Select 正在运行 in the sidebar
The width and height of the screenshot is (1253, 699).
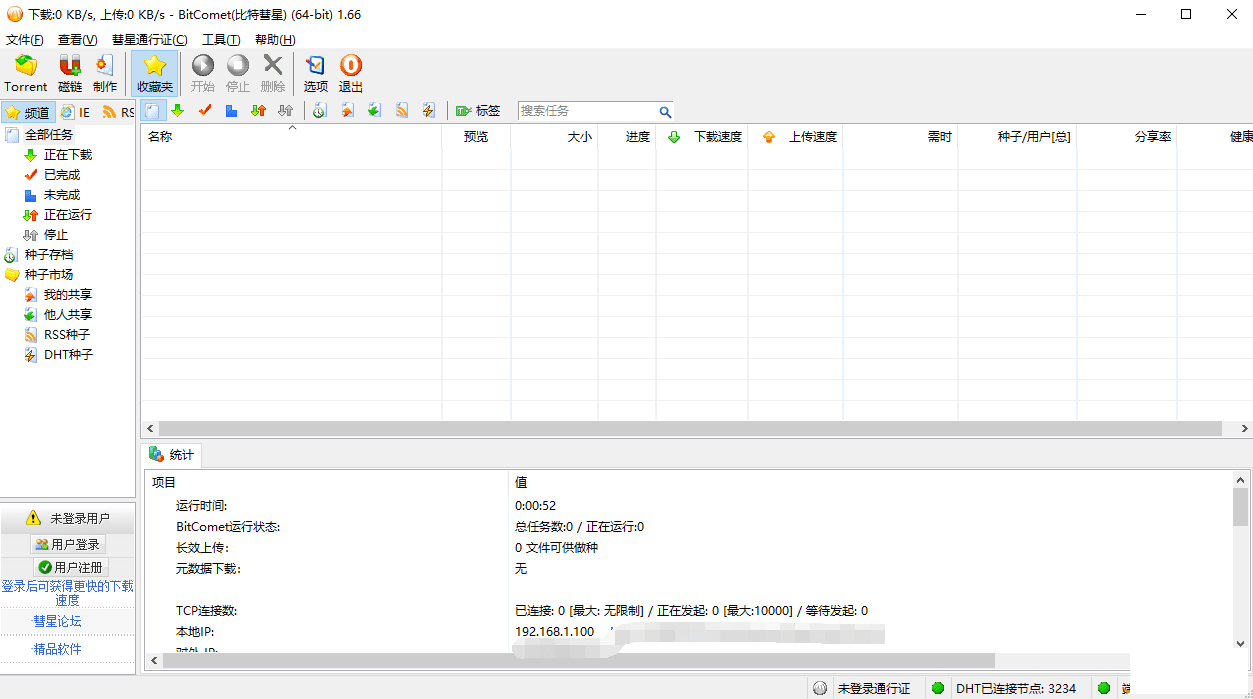pyautogui.click(x=68, y=214)
